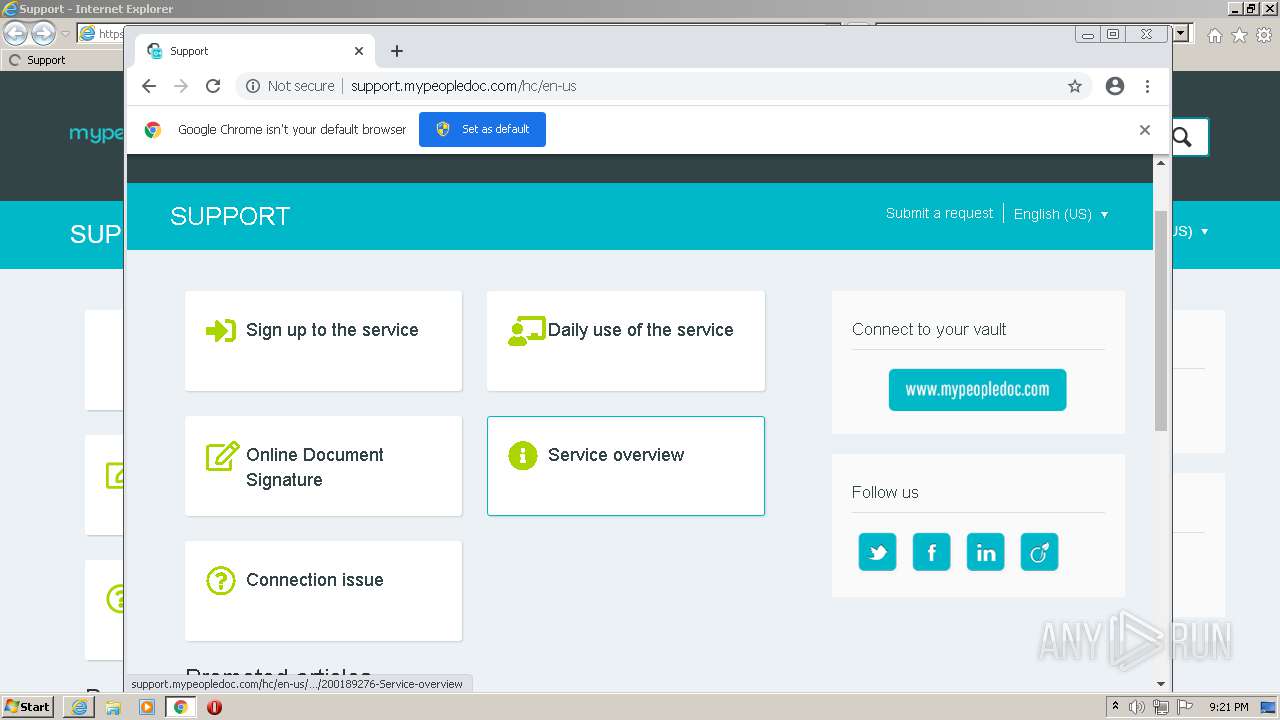Click the Daily use person icon
This screenshot has width=1280, height=720.
pyautogui.click(x=526, y=331)
